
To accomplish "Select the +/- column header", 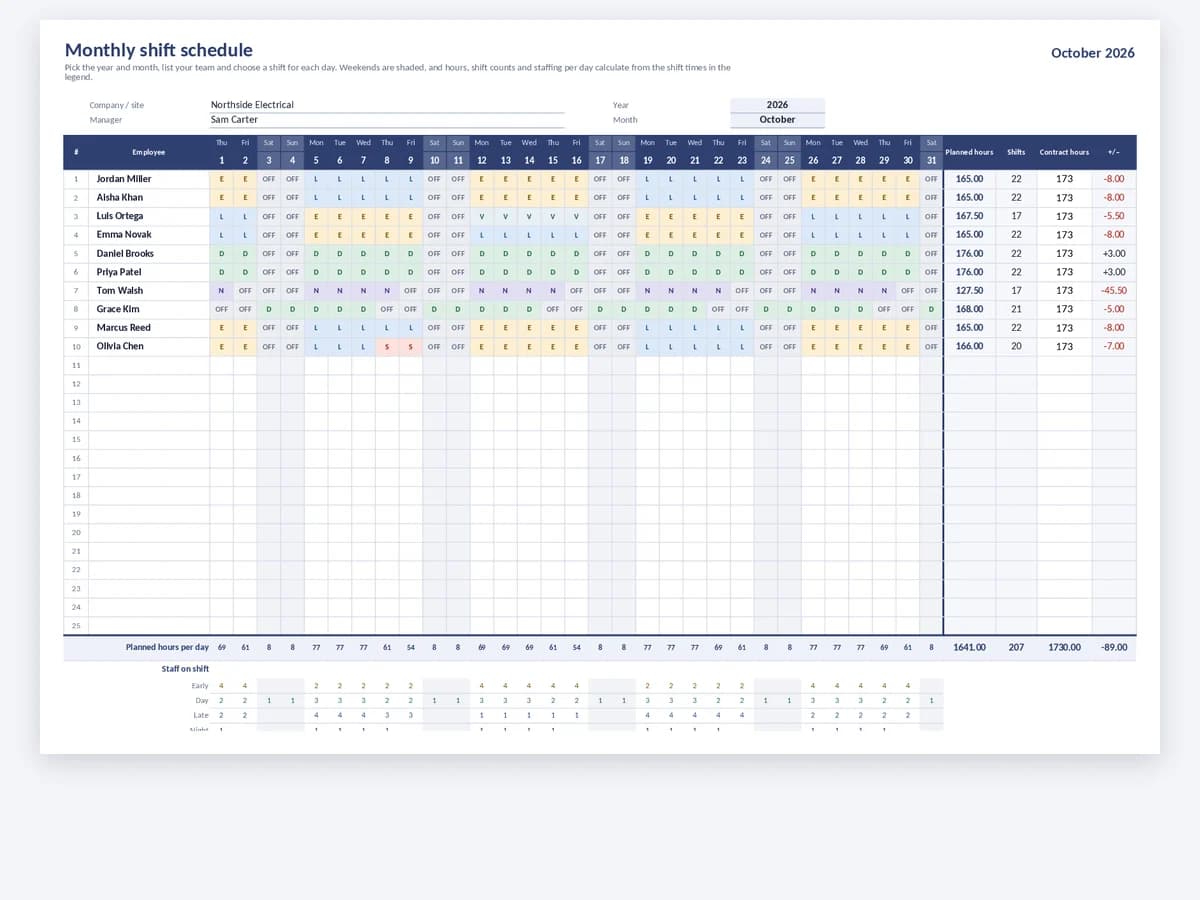I will click(1114, 152).
